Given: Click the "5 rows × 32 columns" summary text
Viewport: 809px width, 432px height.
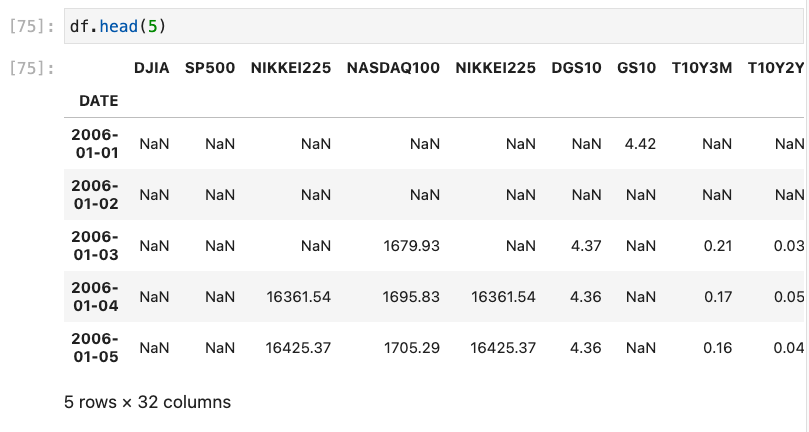Looking at the screenshot, I should (x=147, y=402).
